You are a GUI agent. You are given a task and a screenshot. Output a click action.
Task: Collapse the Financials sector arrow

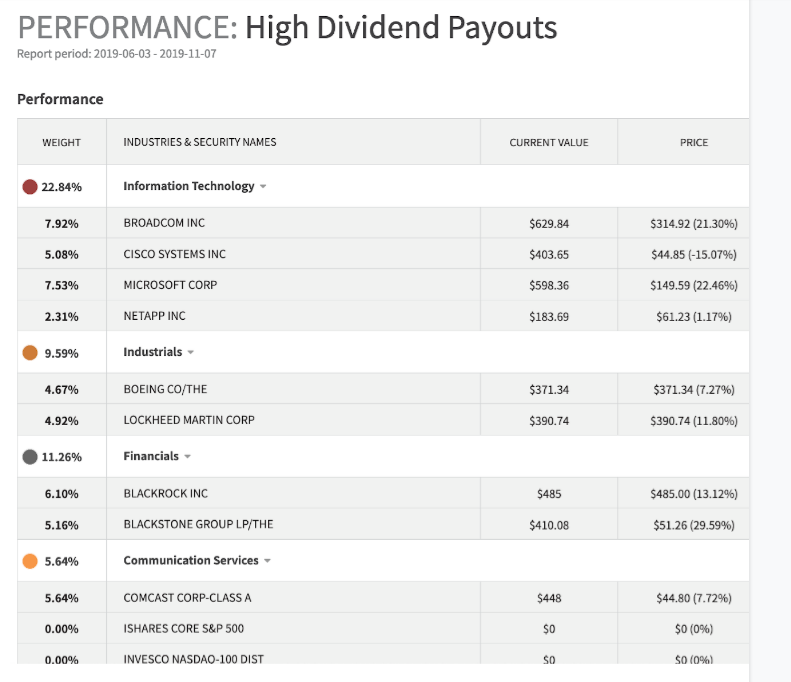coord(187,457)
